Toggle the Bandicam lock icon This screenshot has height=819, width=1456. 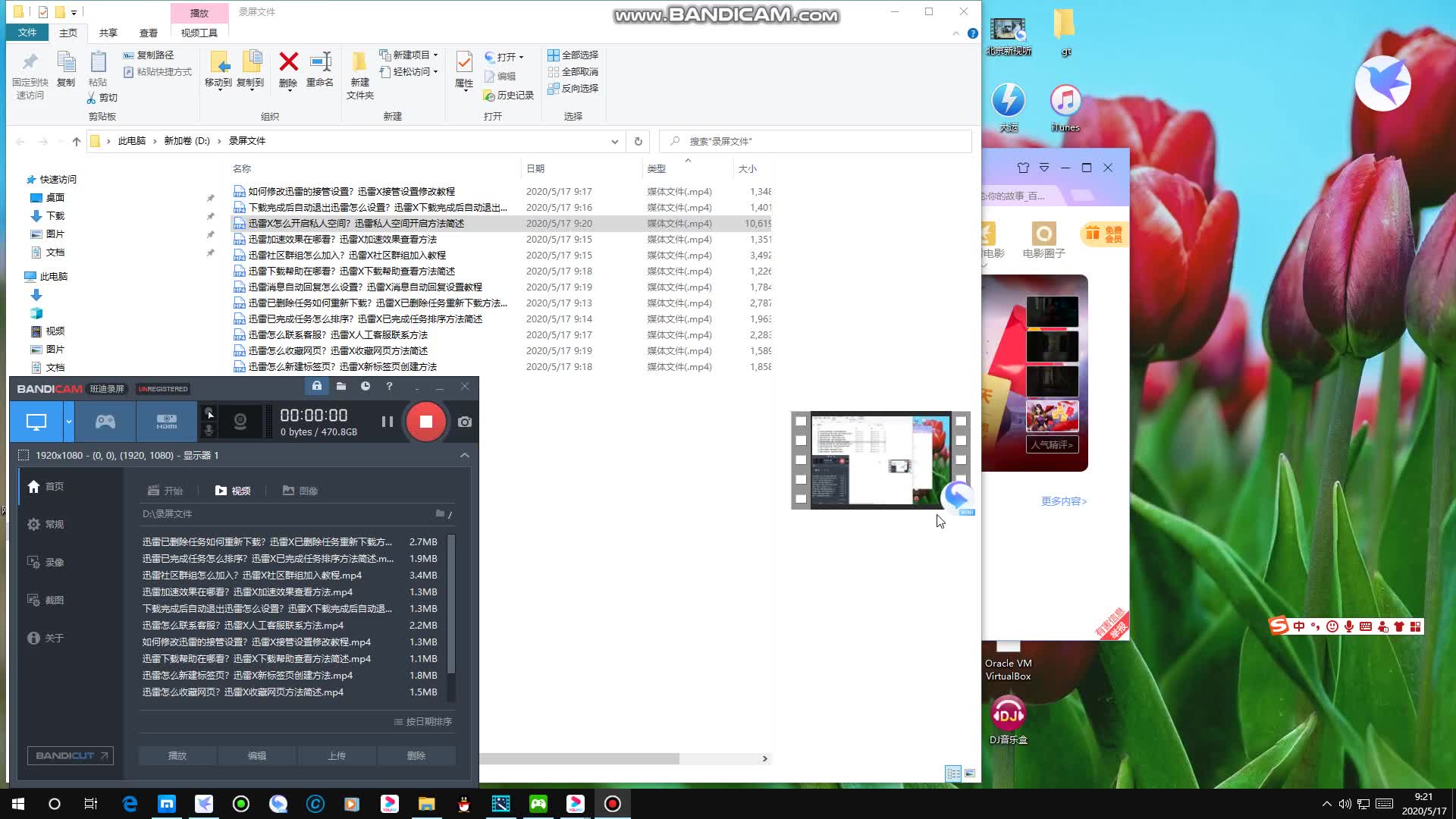point(317,387)
